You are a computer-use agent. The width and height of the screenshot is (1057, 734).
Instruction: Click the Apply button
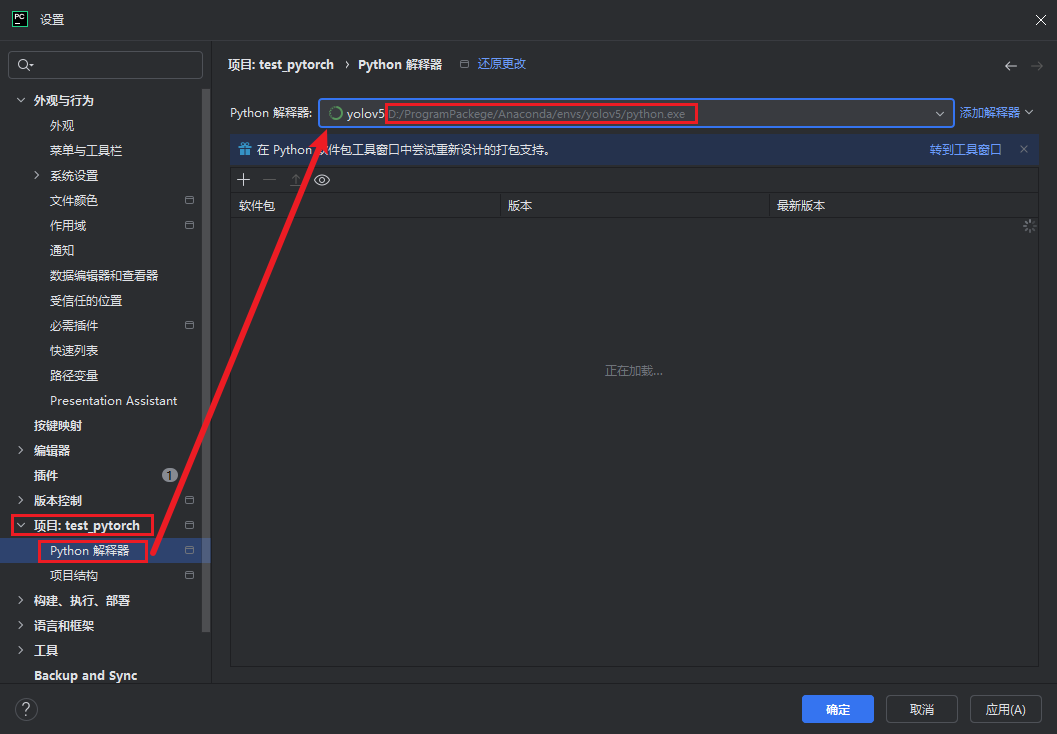click(x=1005, y=709)
